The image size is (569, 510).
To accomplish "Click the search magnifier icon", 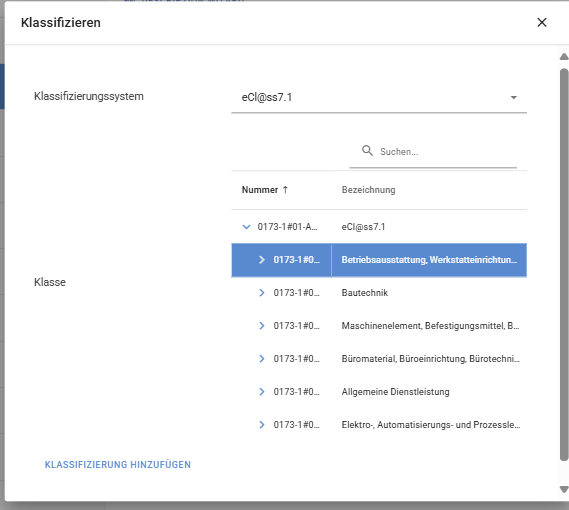I will (367, 151).
